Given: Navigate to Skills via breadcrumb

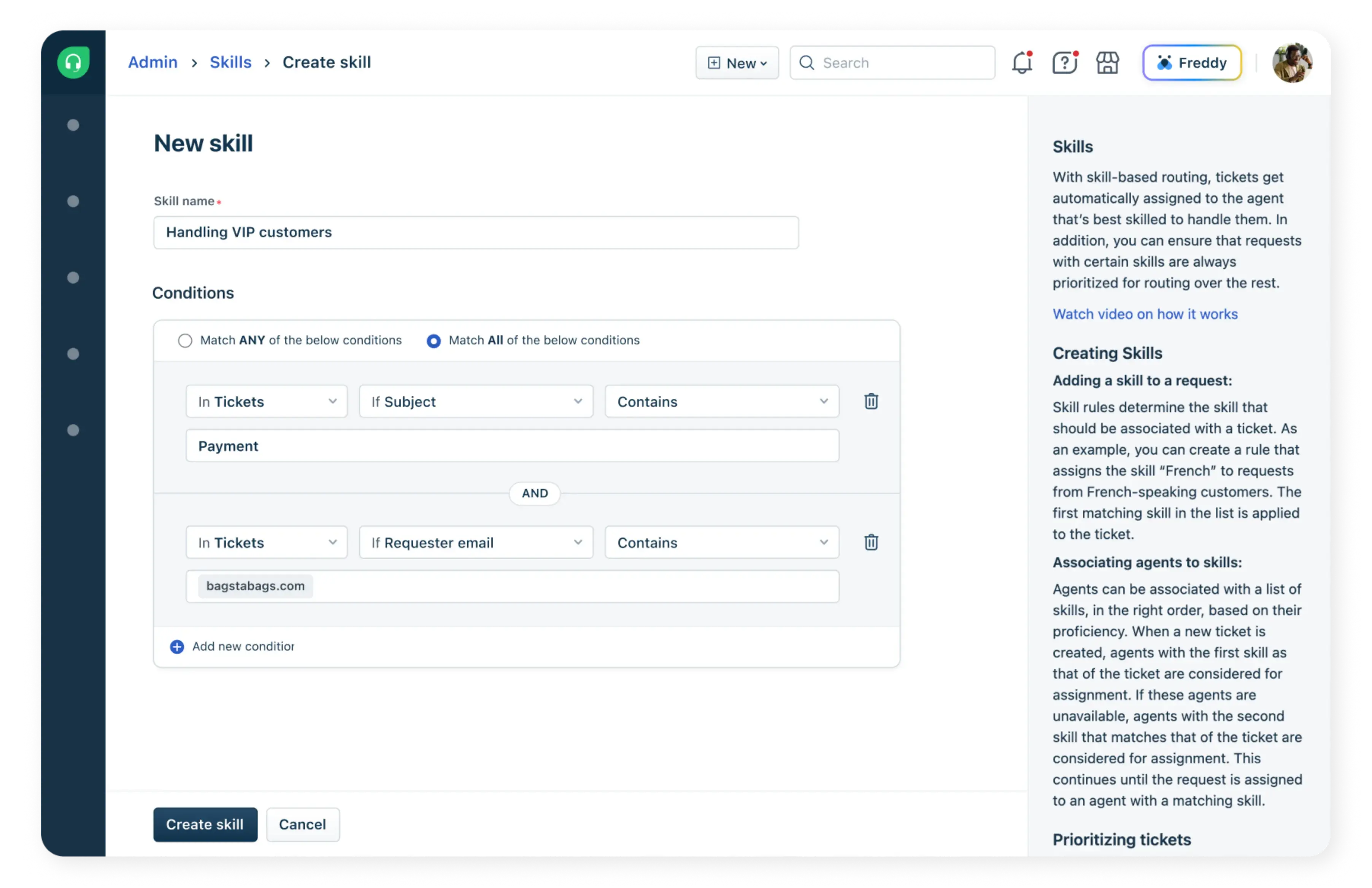Looking at the screenshot, I should [230, 62].
